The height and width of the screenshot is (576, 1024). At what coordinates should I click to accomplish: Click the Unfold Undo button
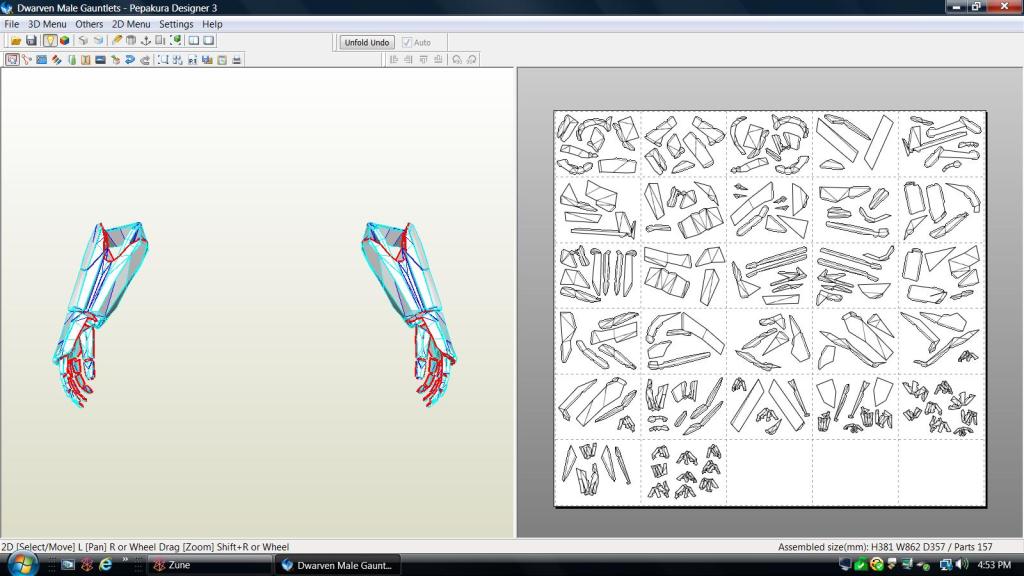366,42
